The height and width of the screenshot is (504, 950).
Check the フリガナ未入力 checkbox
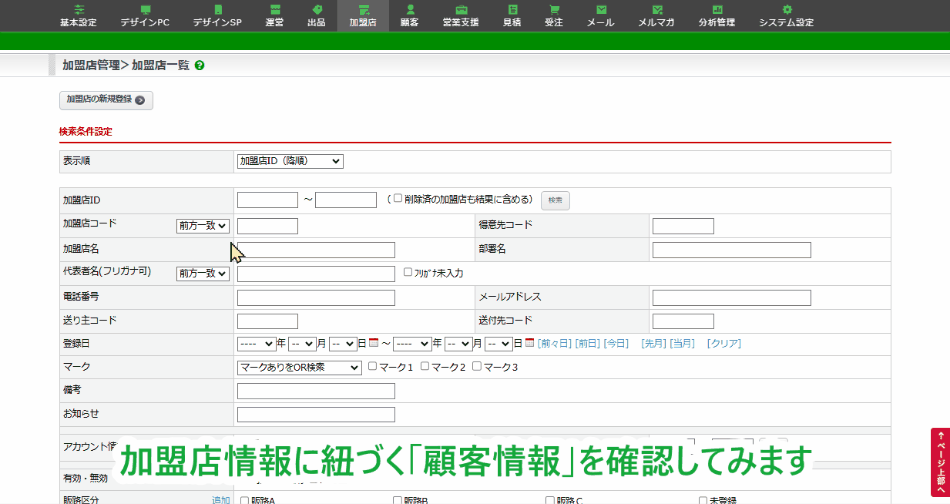point(408,272)
